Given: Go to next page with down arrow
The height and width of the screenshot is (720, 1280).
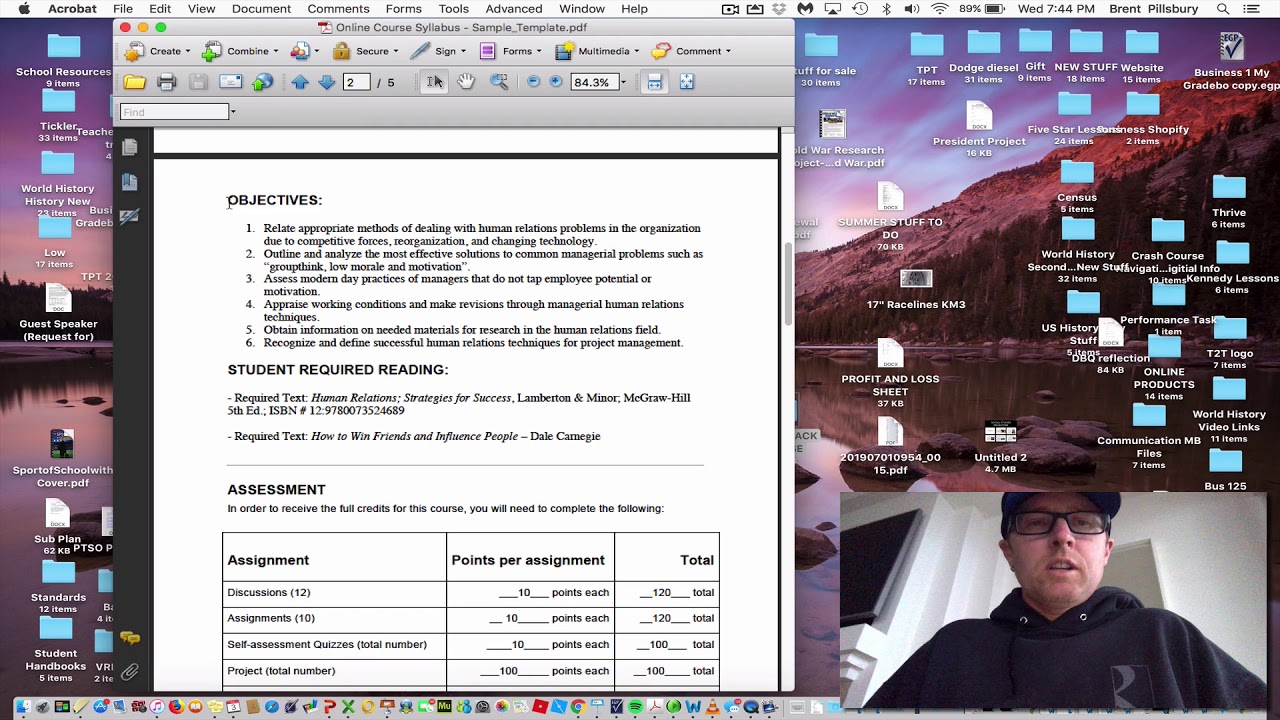Looking at the screenshot, I should pos(326,82).
